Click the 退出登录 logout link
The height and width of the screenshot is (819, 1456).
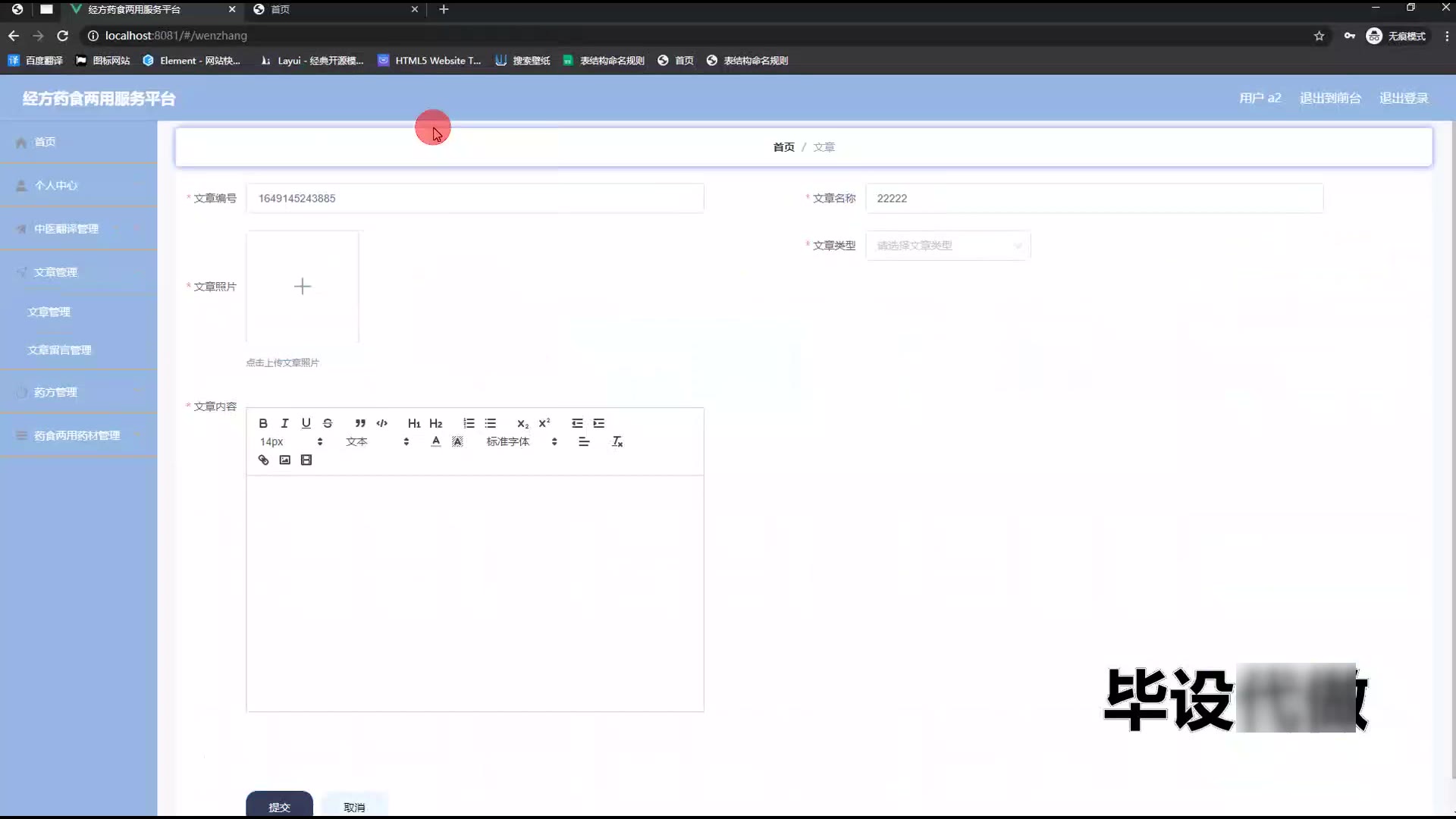point(1403,98)
